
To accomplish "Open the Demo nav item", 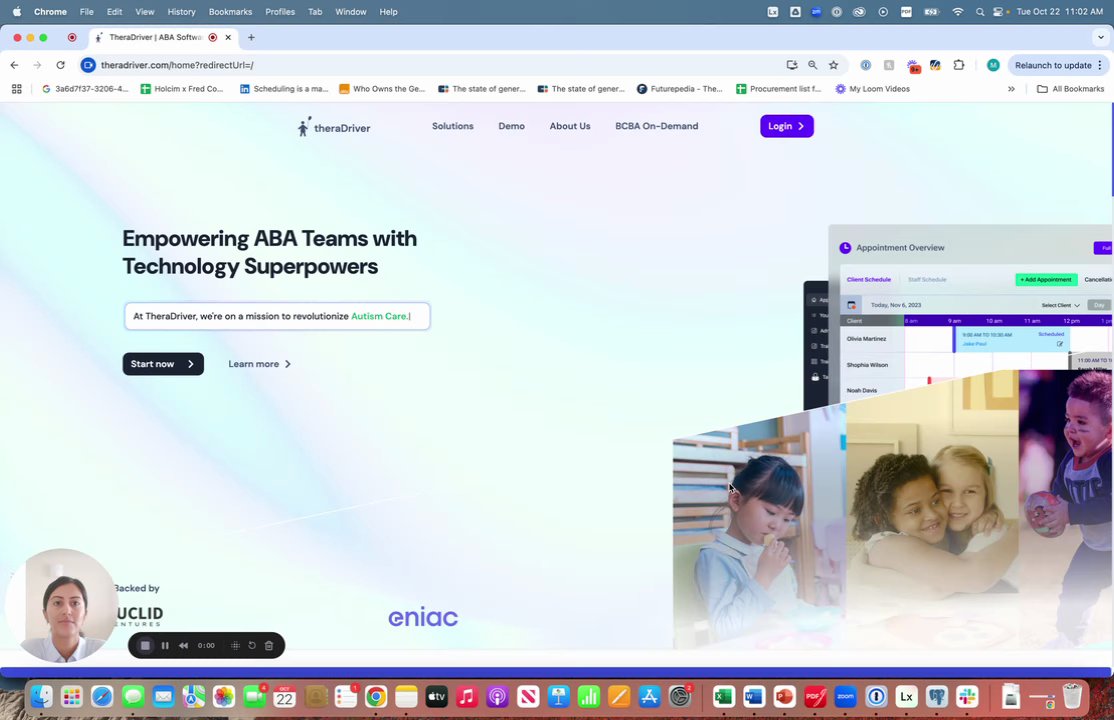I will point(512,127).
